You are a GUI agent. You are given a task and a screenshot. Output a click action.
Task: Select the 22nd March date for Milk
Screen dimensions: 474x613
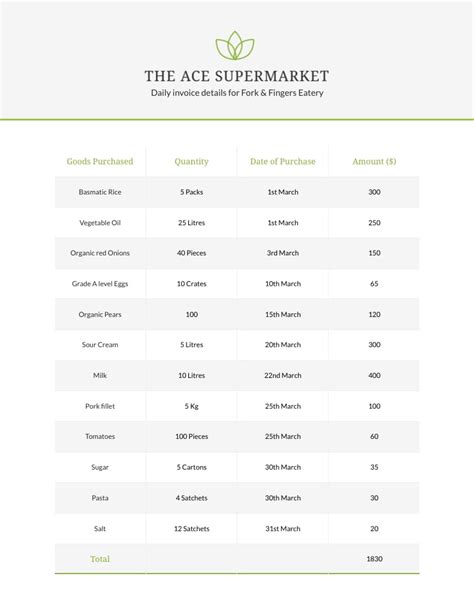coord(283,375)
